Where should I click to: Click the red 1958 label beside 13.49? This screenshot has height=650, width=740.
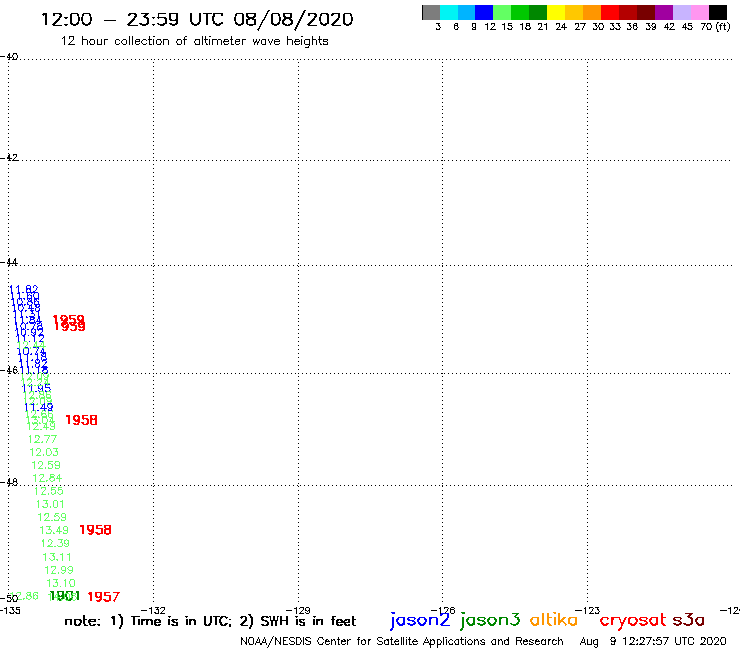[x=95, y=530]
